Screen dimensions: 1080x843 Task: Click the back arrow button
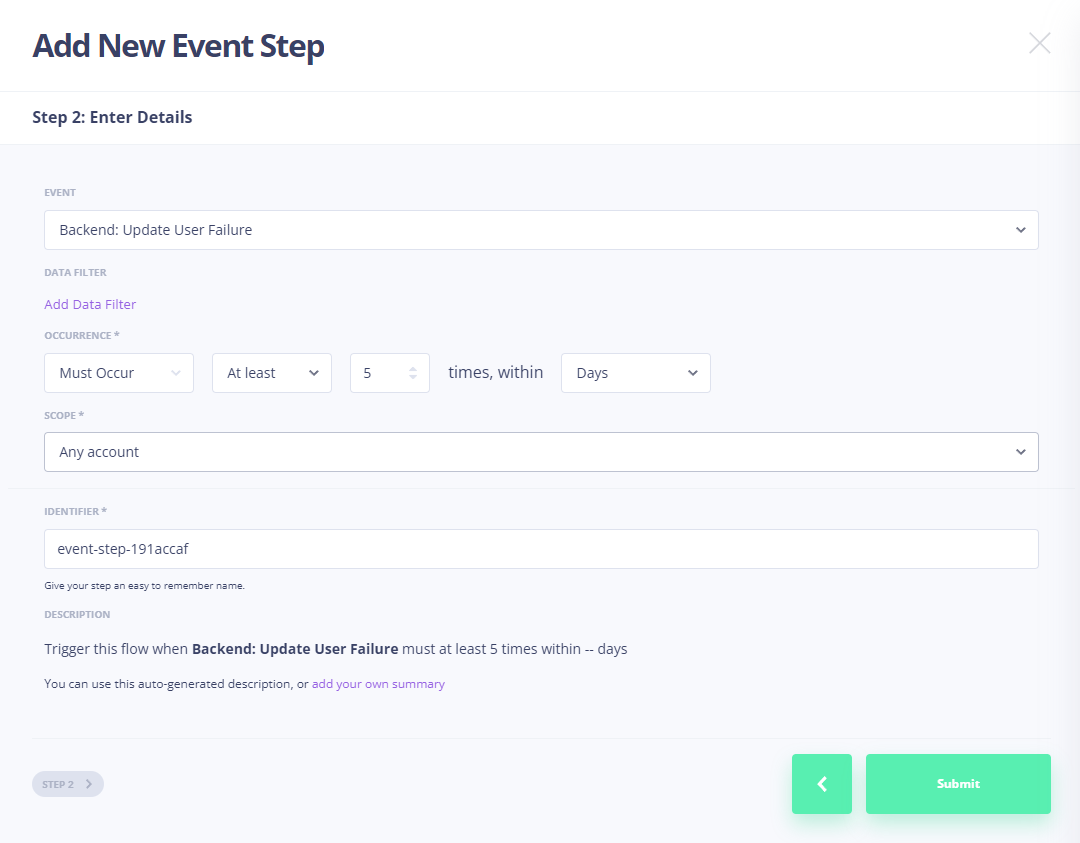point(821,784)
